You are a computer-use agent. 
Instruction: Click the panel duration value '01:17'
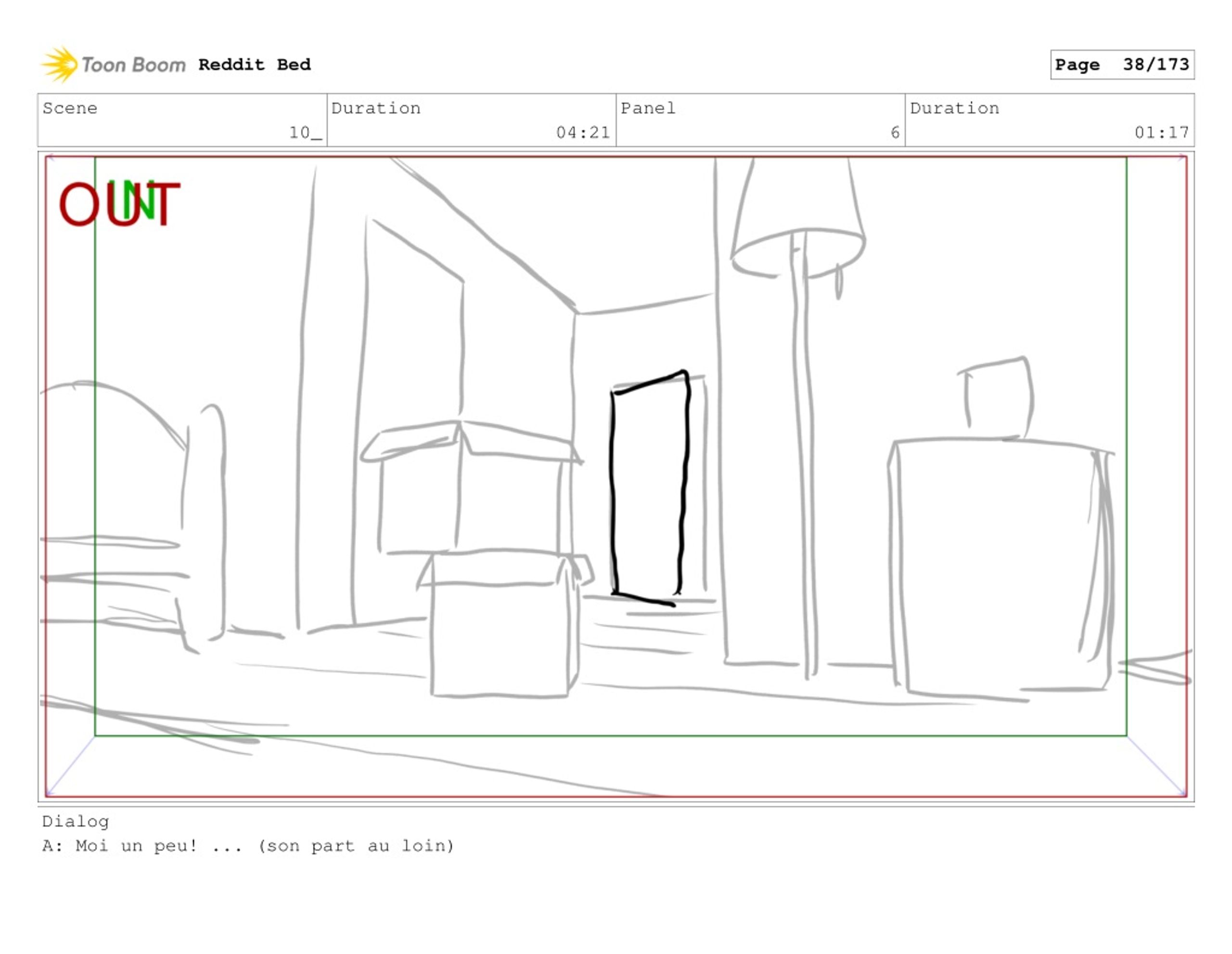(1161, 132)
